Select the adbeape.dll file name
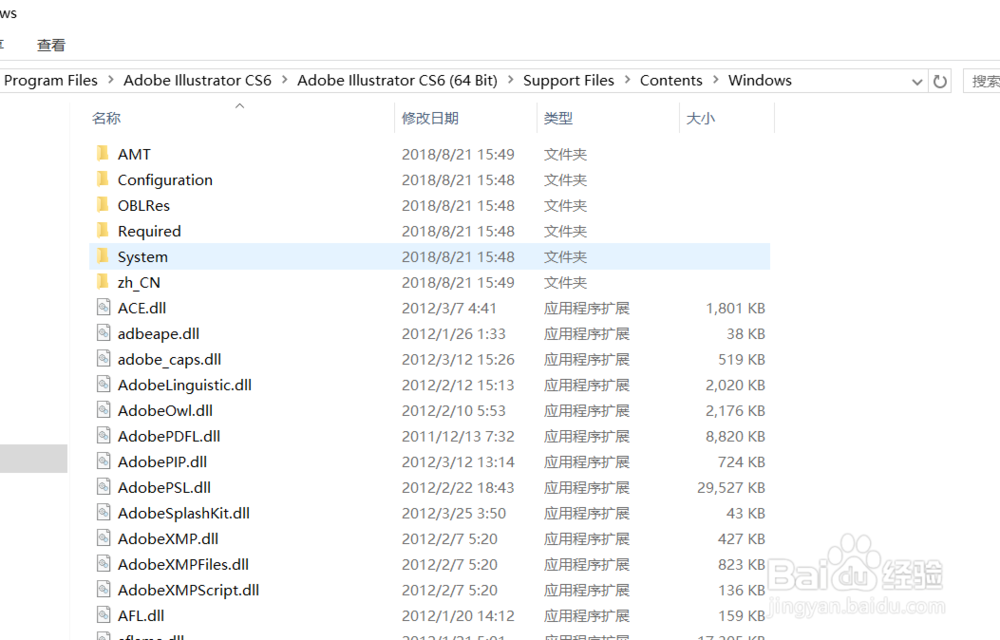The height and width of the screenshot is (640, 1000). (x=158, y=333)
